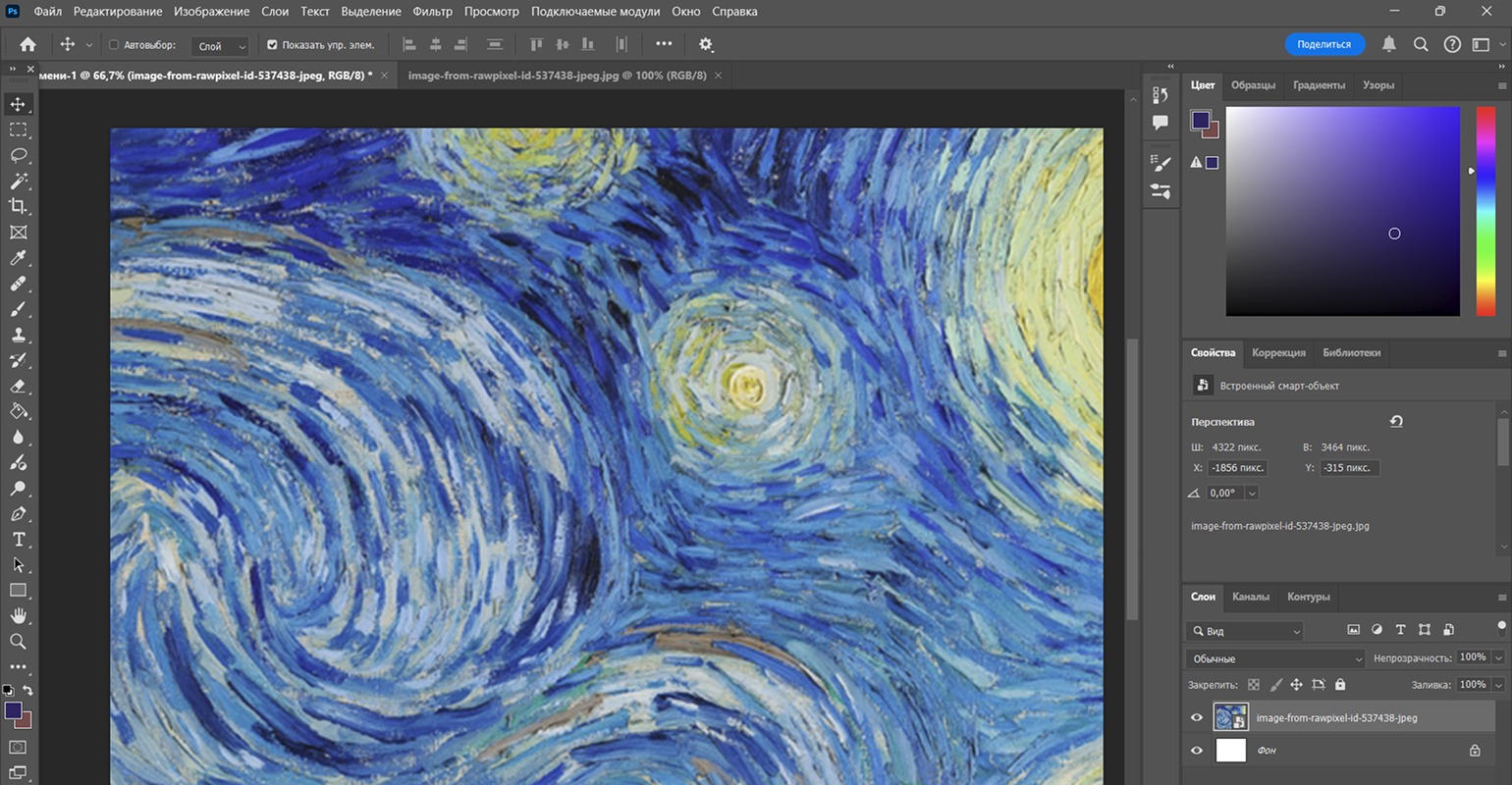The width and height of the screenshot is (1512, 785).
Task: Reset perspective transform in Properties panel
Action: click(x=1396, y=421)
